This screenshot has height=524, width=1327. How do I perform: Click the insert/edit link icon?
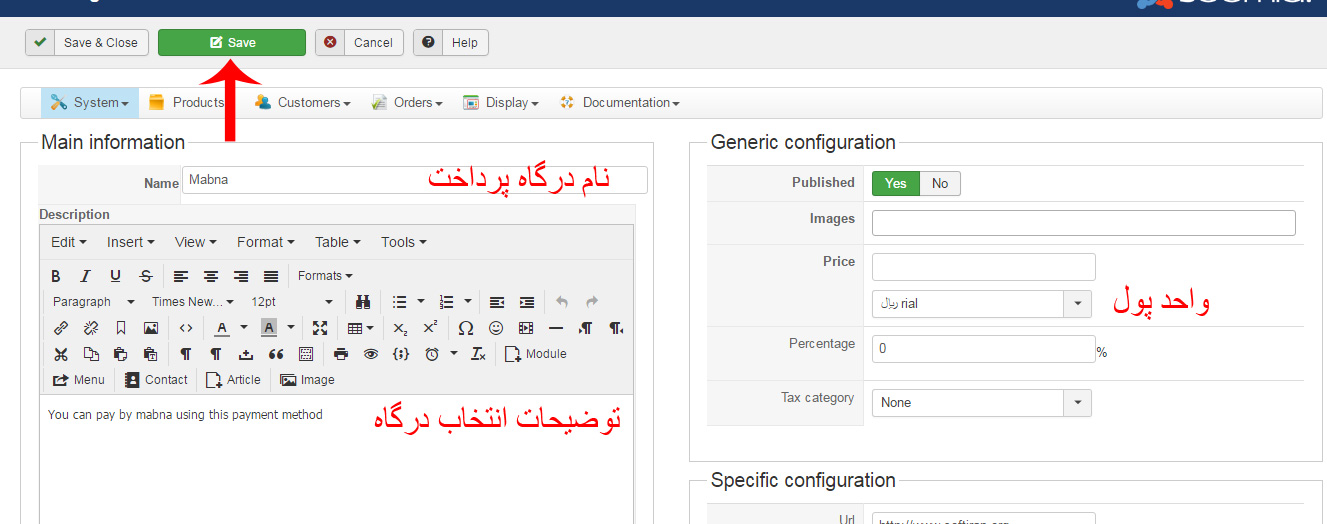point(61,328)
